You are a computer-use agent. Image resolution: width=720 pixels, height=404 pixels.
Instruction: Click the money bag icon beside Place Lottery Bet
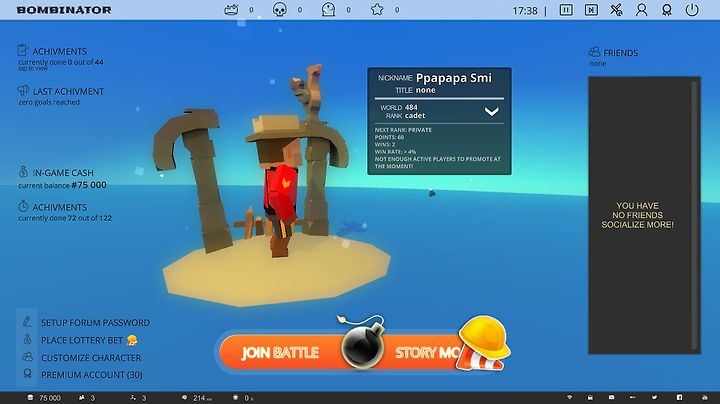point(27,339)
